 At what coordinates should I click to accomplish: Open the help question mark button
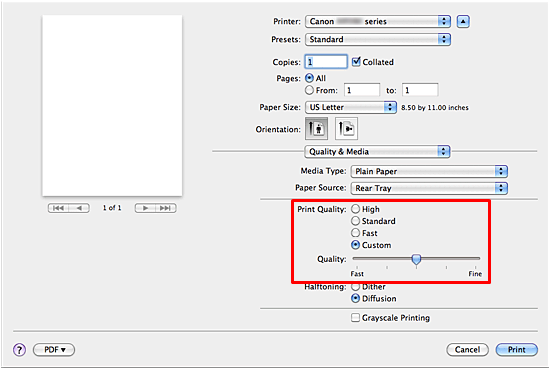(x=19, y=350)
